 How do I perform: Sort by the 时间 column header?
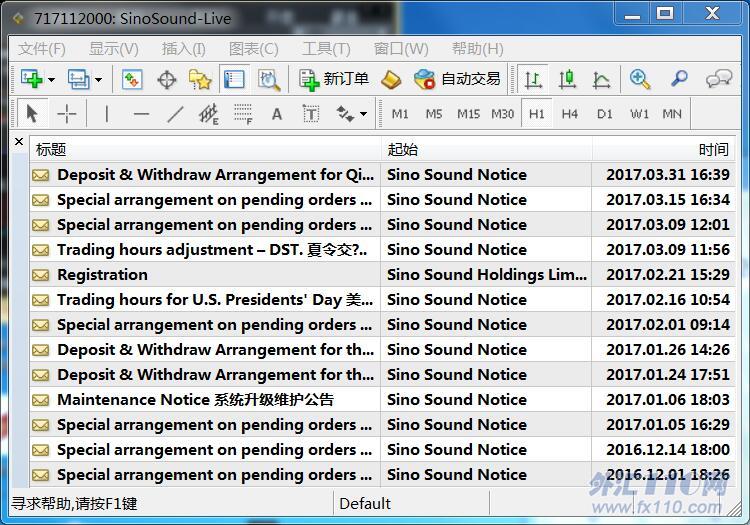664,149
